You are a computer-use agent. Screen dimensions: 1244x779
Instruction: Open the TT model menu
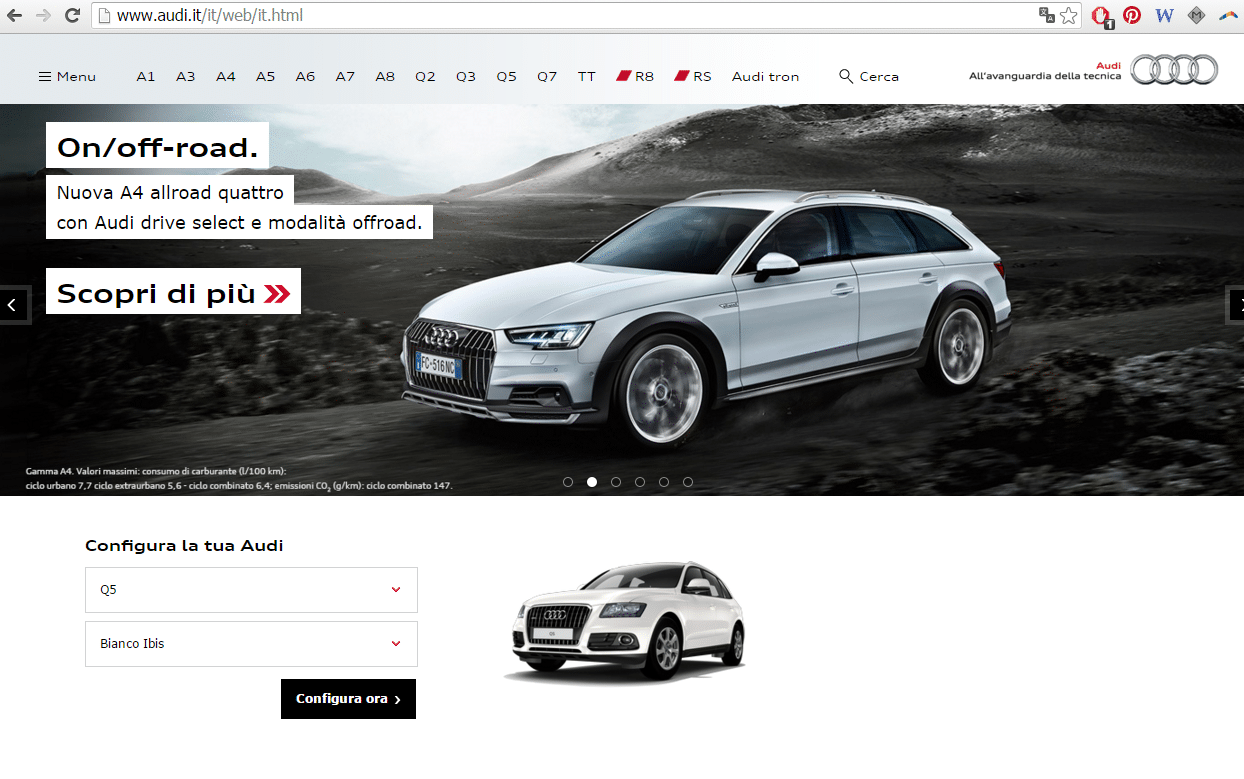pos(586,76)
